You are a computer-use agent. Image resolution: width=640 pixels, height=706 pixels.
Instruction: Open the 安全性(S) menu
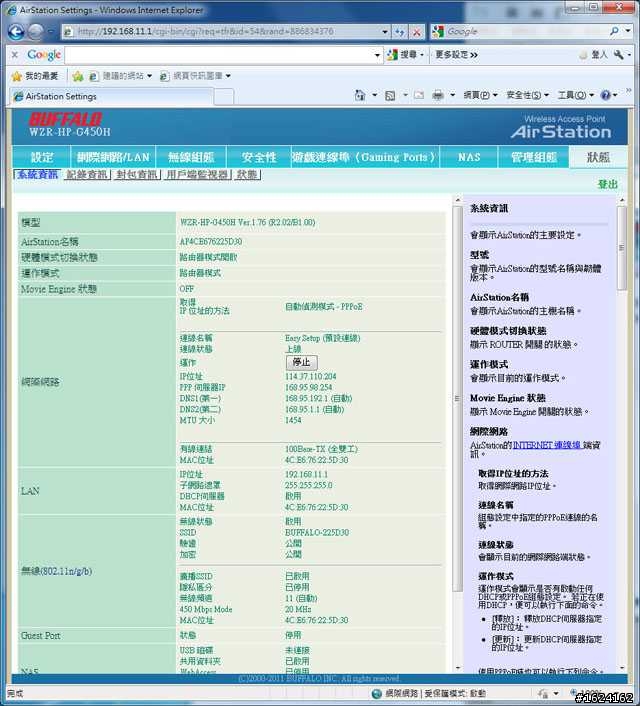pyautogui.click(x=527, y=95)
